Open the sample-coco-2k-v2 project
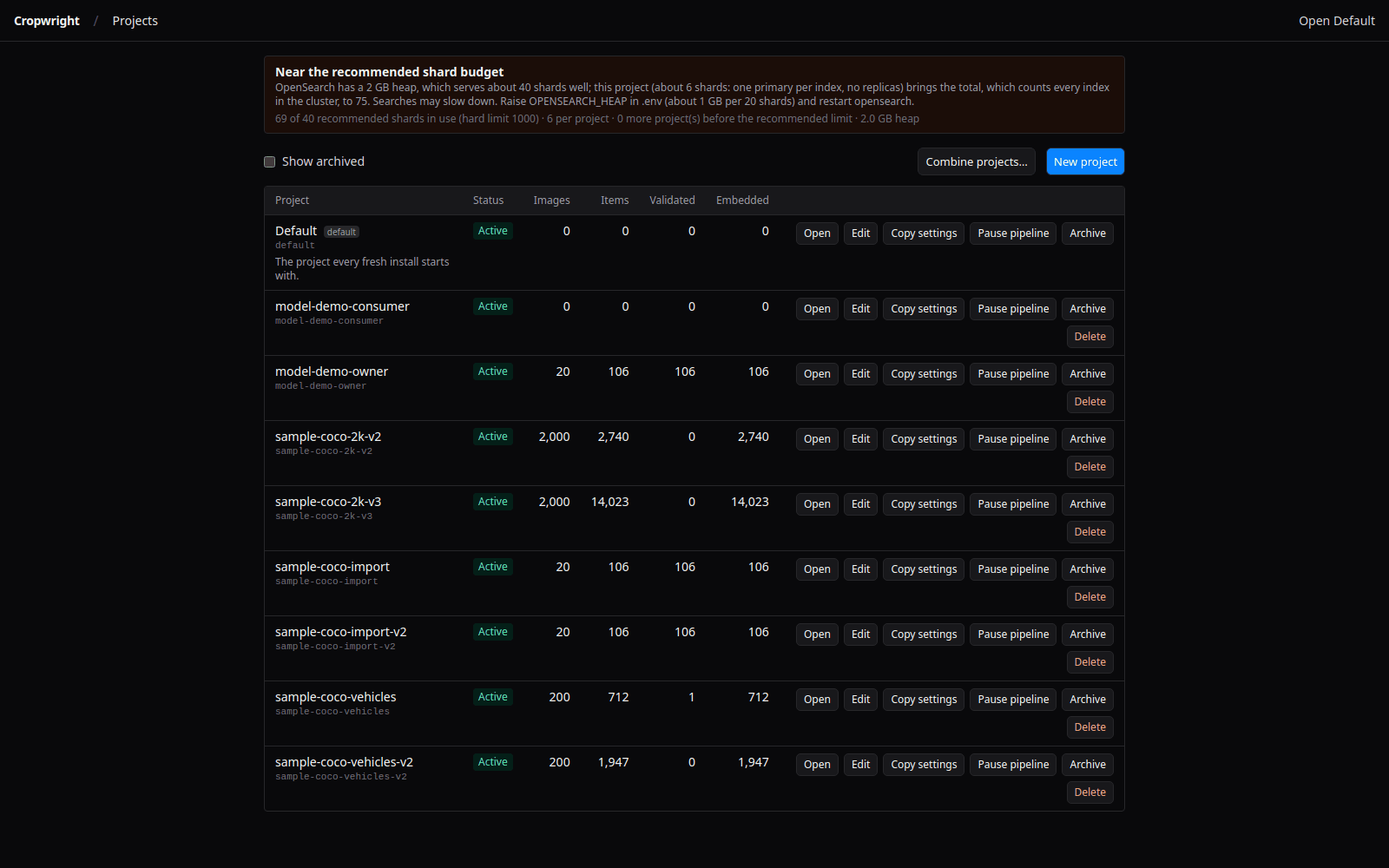The height and width of the screenshot is (868, 1389). pyautogui.click(x=817, y=439)
